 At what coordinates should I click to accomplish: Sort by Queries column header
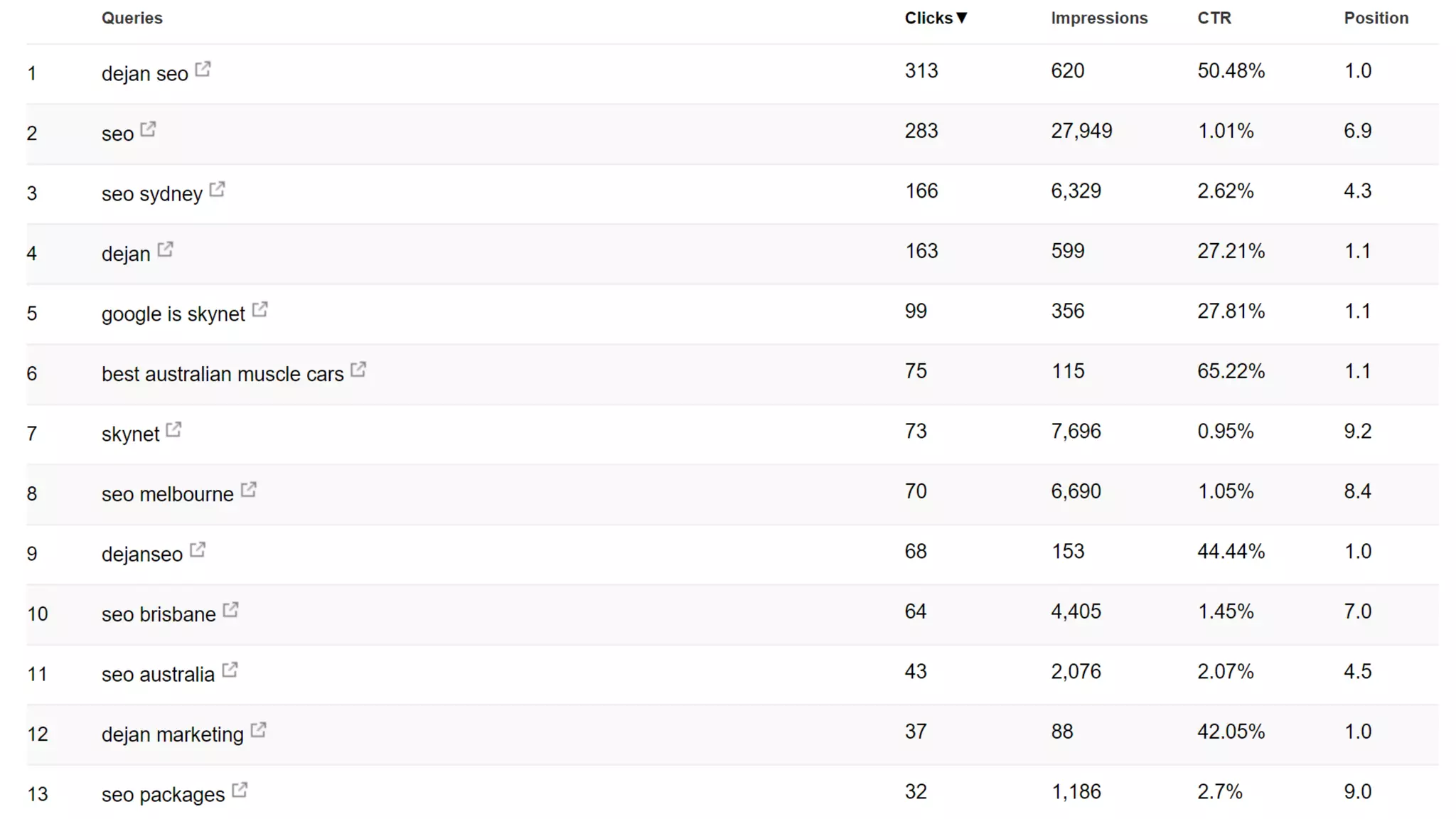coord(132,18)
